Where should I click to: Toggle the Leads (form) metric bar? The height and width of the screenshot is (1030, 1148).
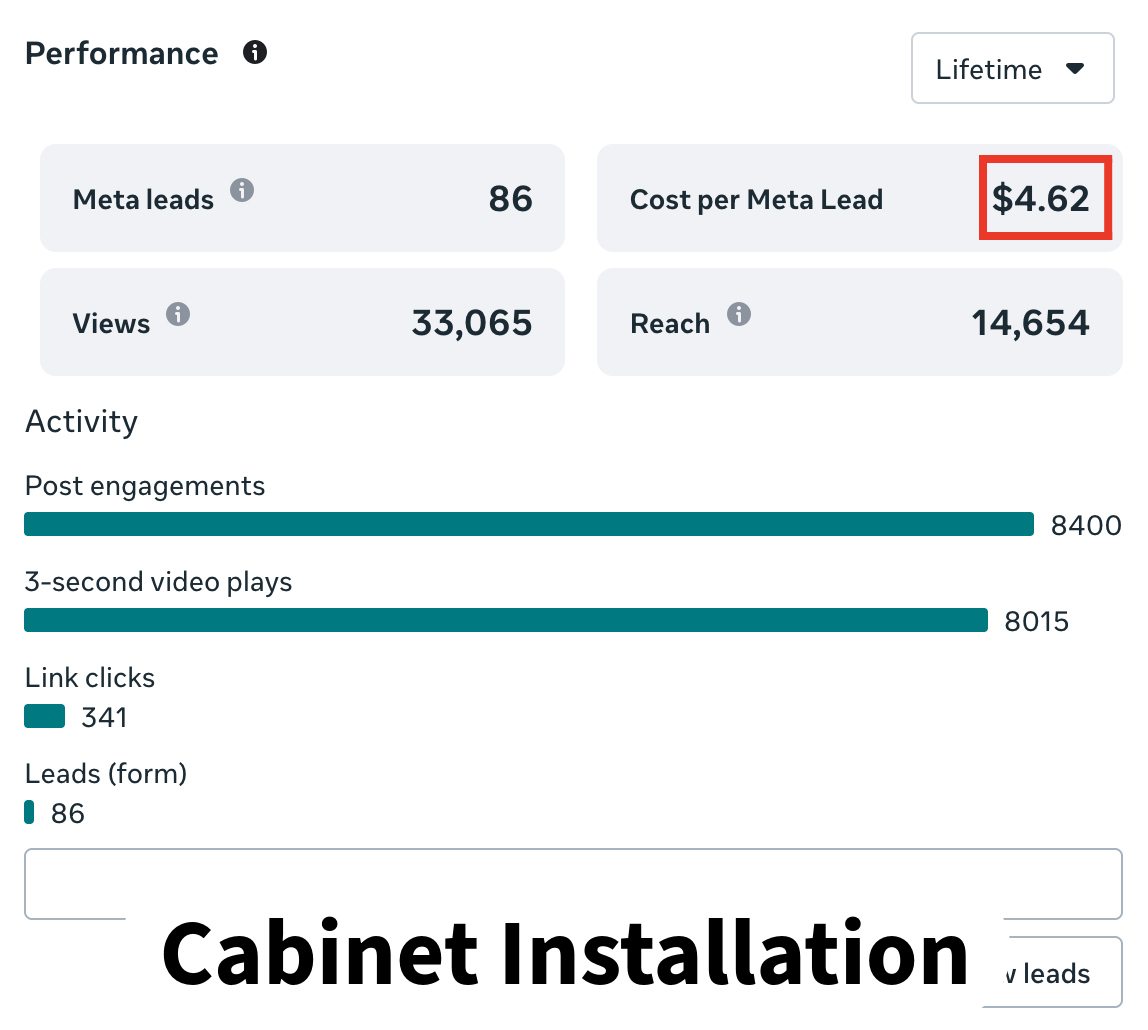click(x=29, y=813)
